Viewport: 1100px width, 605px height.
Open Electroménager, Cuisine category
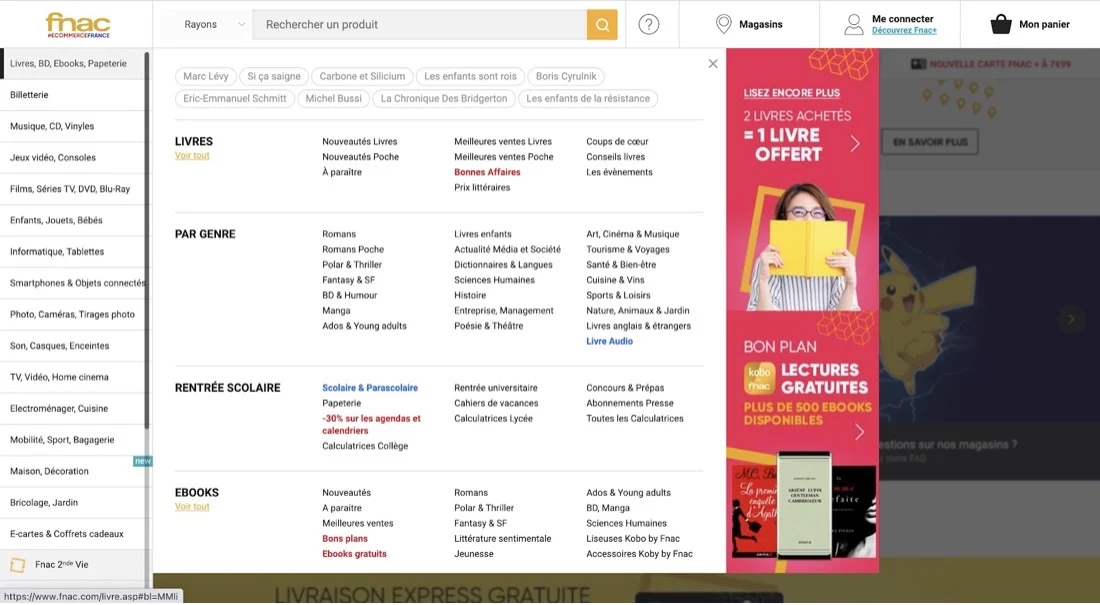click(75, 408)
